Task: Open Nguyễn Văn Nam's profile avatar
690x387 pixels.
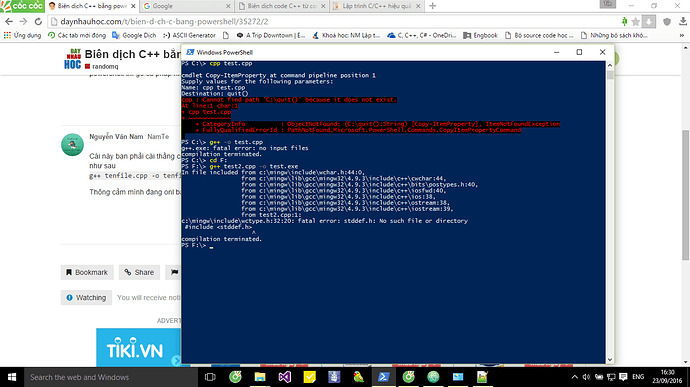Action: point(72,144)
